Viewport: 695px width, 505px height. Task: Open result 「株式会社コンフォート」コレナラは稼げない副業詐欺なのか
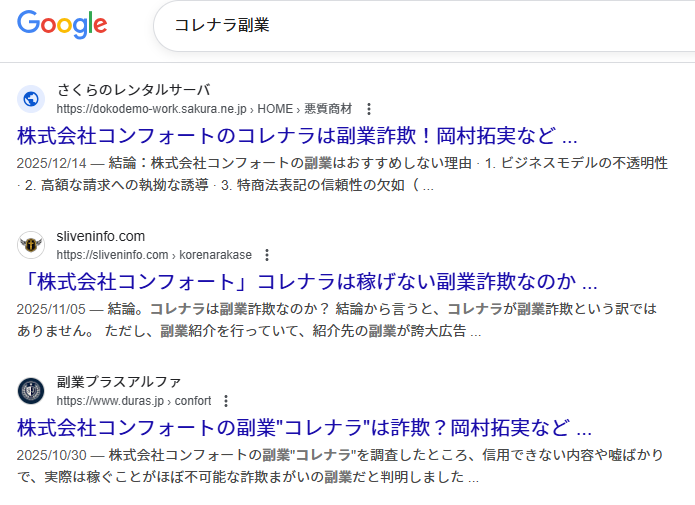pyautogui.click(x=307, y=282)
